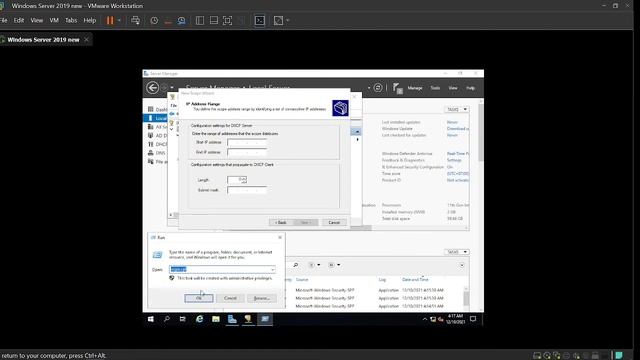Cancel the New Scope Wizard

point(334,222)
